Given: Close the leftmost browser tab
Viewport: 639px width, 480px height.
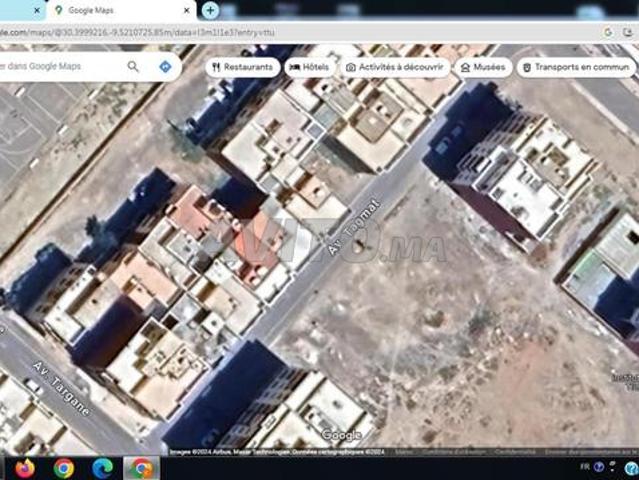Looking at the screenshot, I should (37, 11).
